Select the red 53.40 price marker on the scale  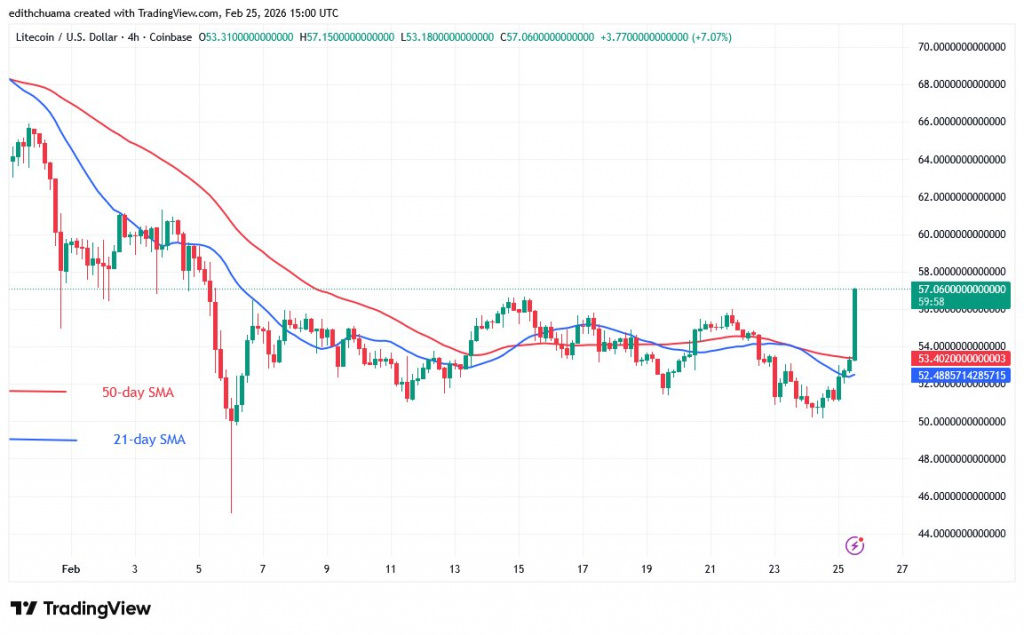tap(960, 357)
